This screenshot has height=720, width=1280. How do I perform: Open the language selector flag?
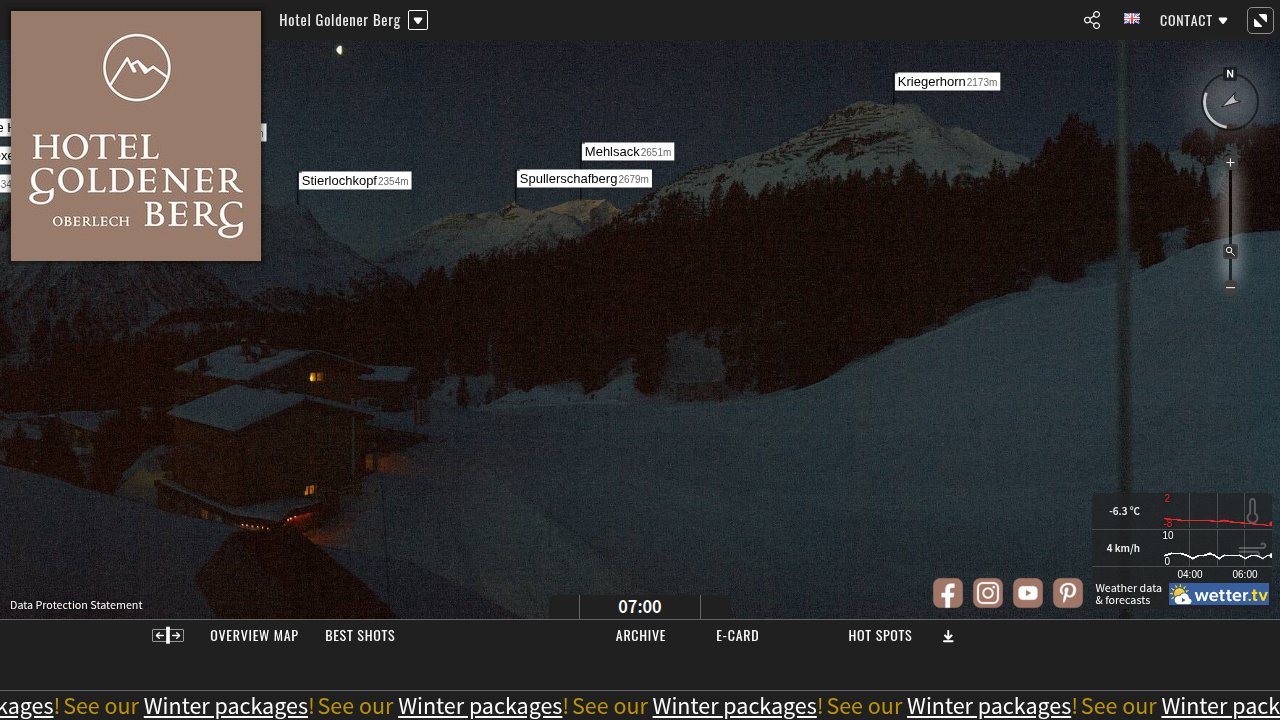[x=1132, y=19]
